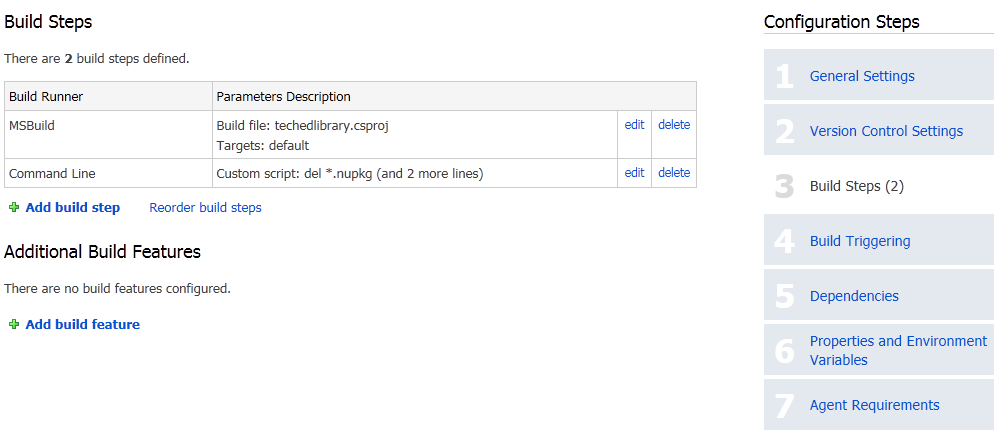Screen dimensions: 994x436
Task: Navigate to Build Triggering step
Action: coord(860,241)
